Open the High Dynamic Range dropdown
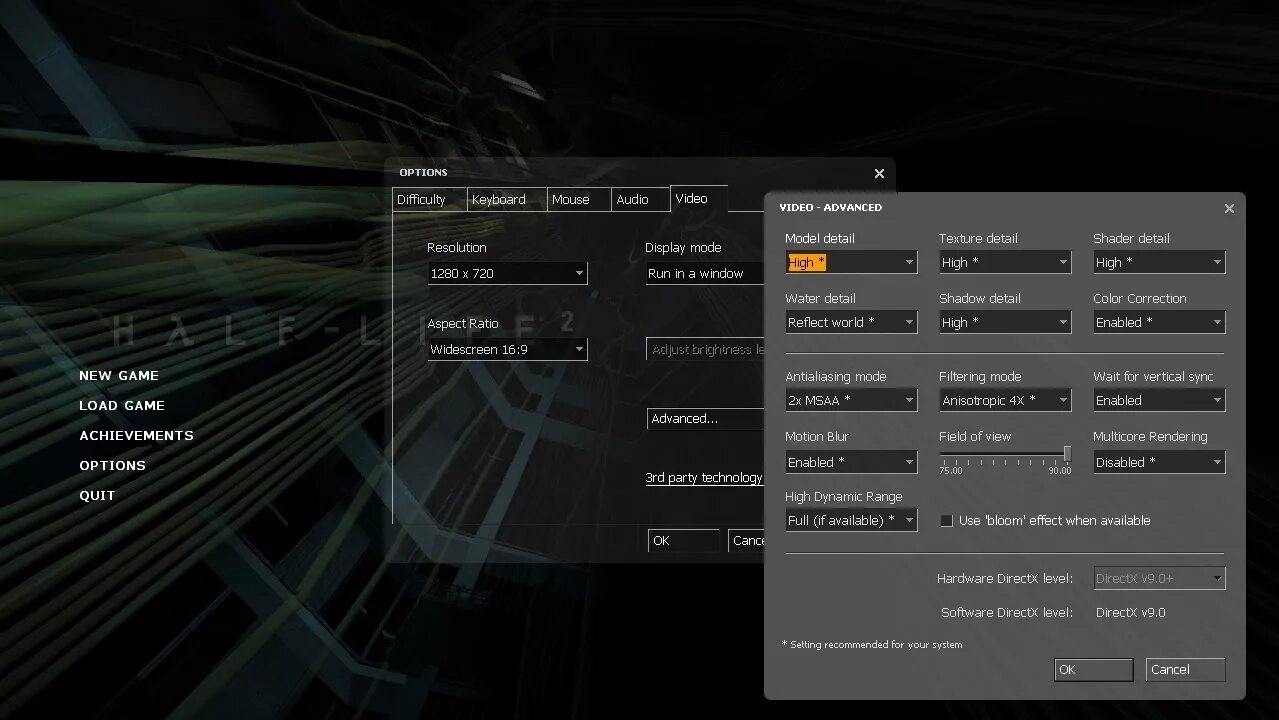 (851, 520)
